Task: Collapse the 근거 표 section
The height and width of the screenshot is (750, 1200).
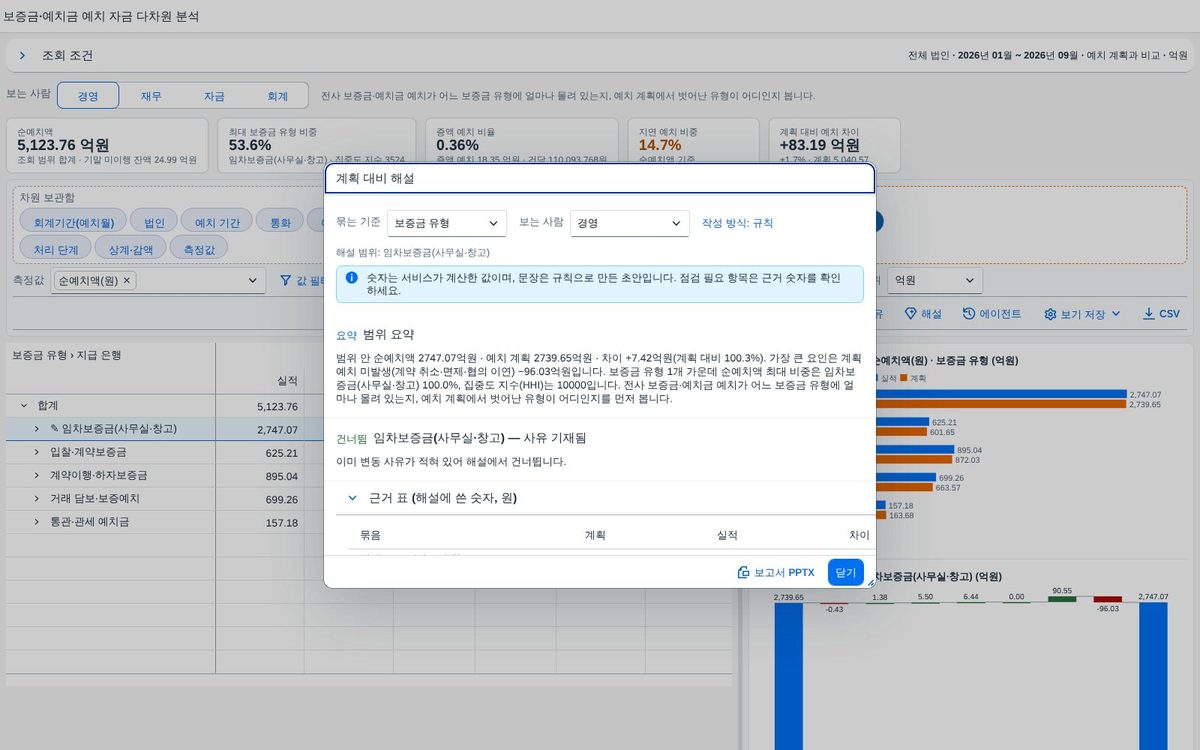Action: 352,498
